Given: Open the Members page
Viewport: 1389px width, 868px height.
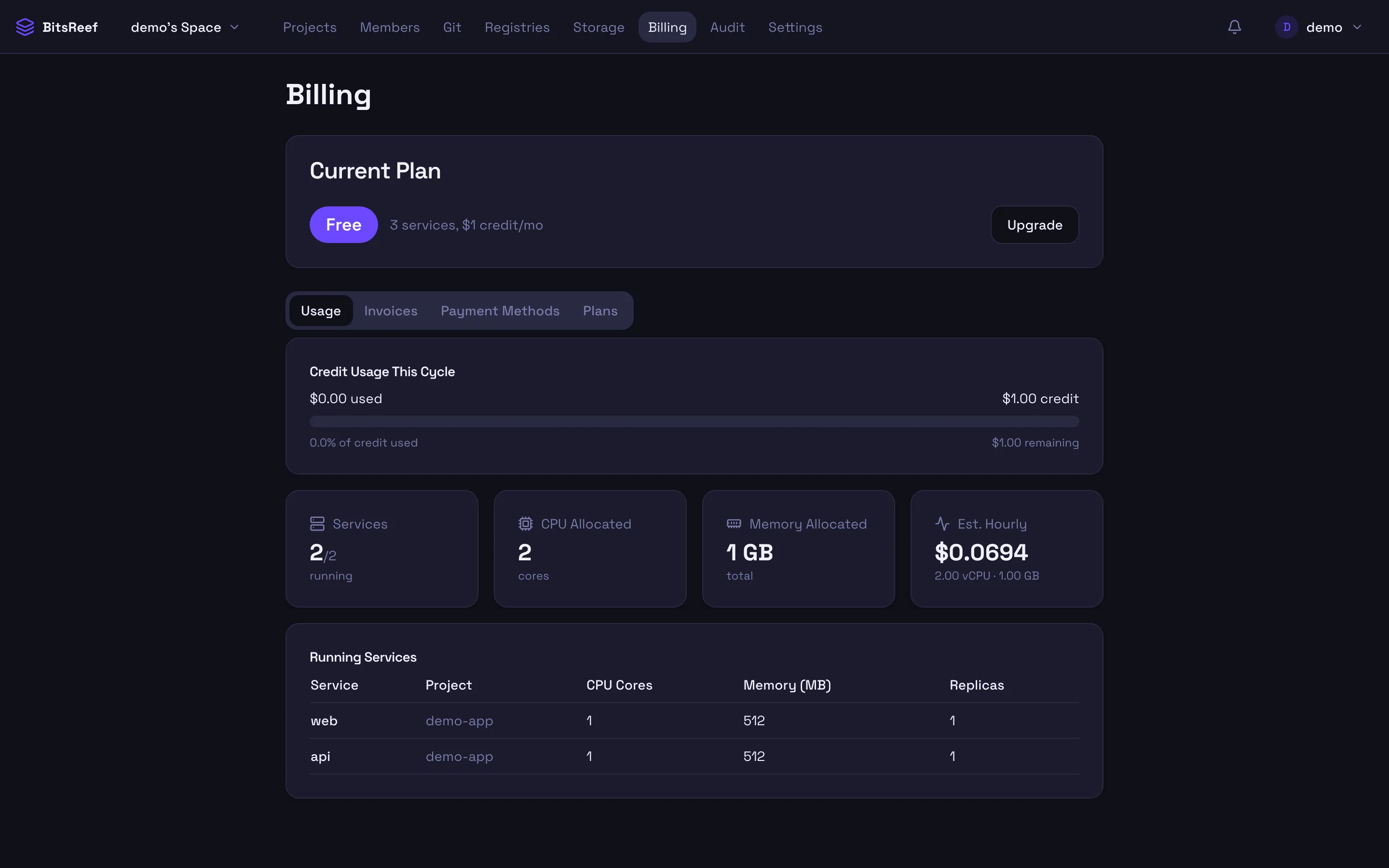Looking at the screenshot, I should click(390, 27).
